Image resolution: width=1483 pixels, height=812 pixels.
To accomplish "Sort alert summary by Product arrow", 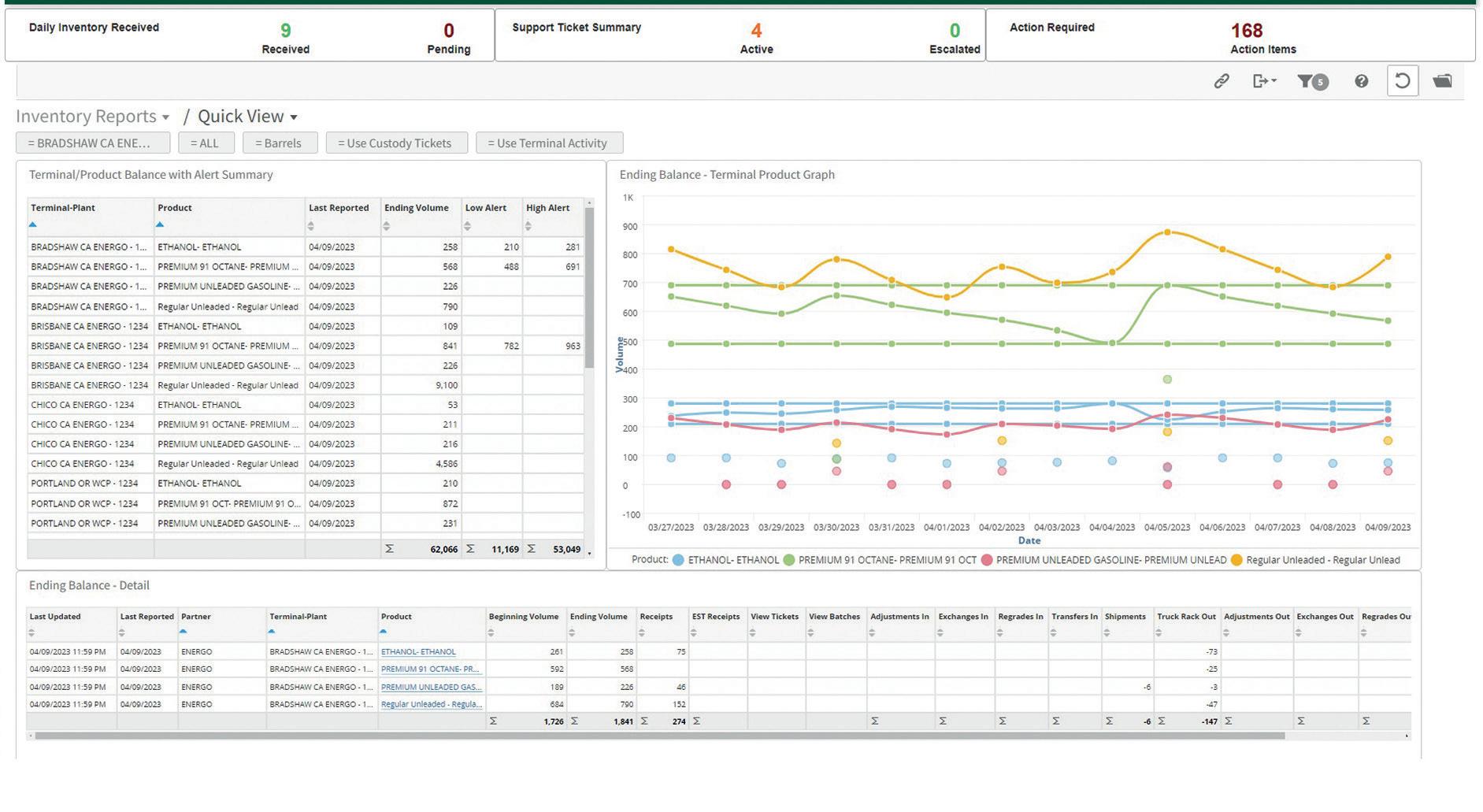I will coord(160,224).
